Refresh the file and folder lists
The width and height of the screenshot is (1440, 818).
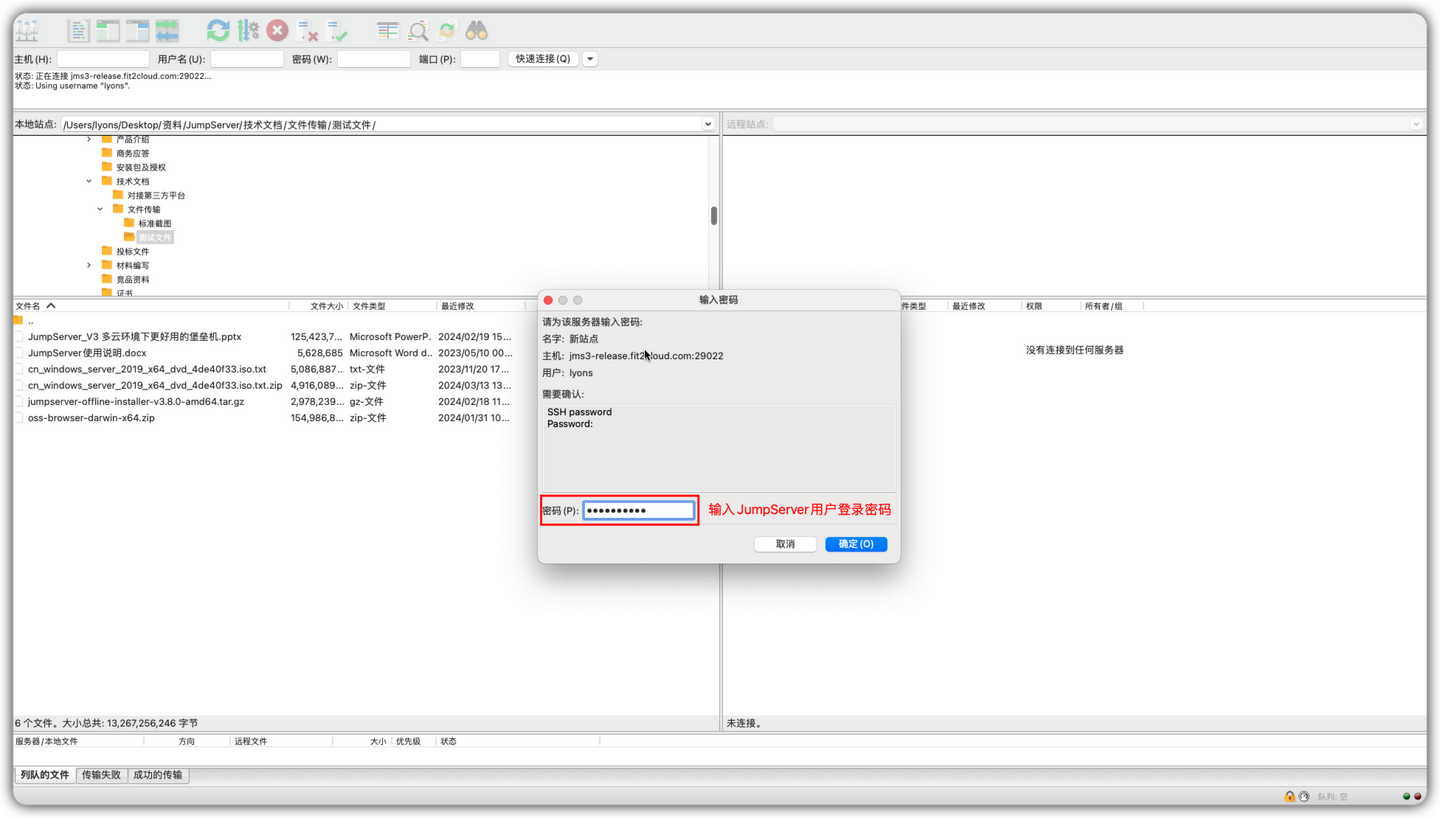click(x=218, y=29)
